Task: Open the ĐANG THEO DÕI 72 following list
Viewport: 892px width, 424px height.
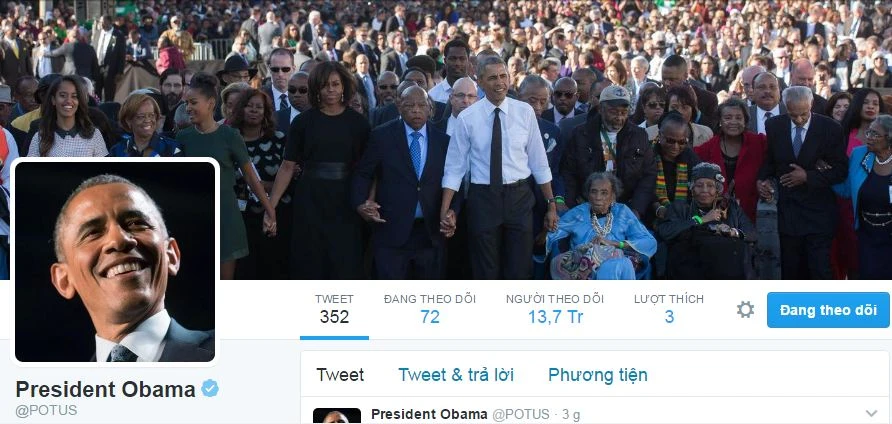Action: (430, 309)
